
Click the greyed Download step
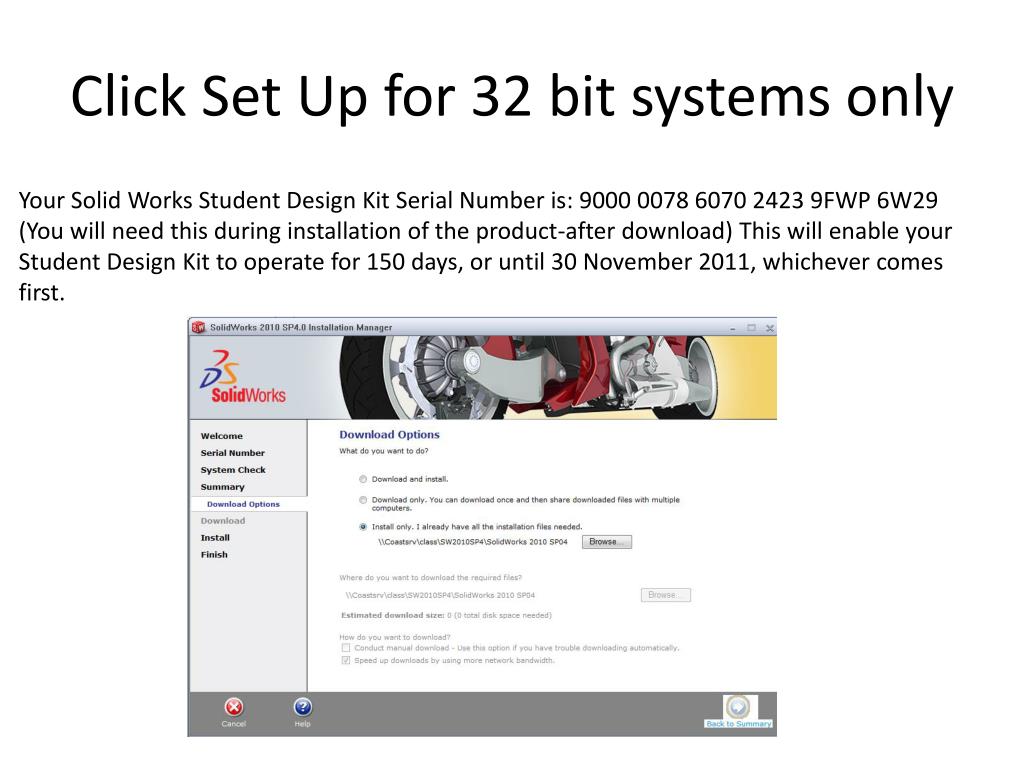coord(223,521)
